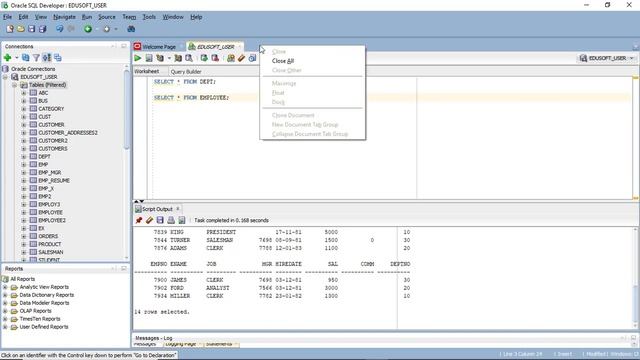640x360 pixels.
Task: Click the Forward navigation icon
Action: click(x=107, y=29)
